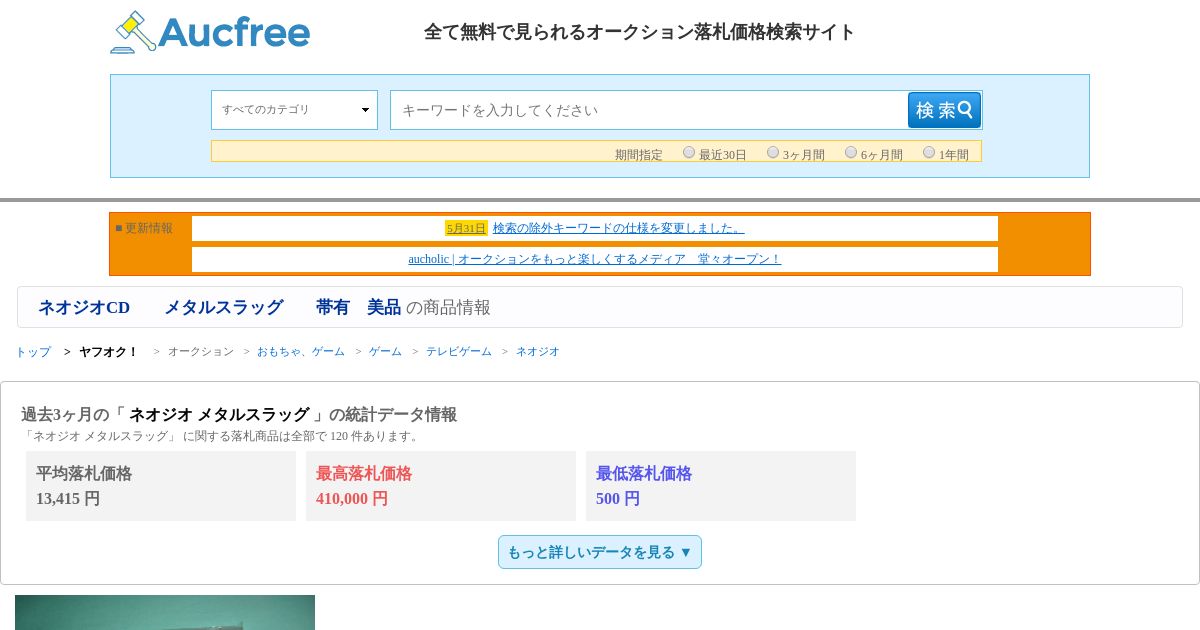1200x630 pixels.
Task: Click the オークション breadcrumb text
Action: pos(201,352)
